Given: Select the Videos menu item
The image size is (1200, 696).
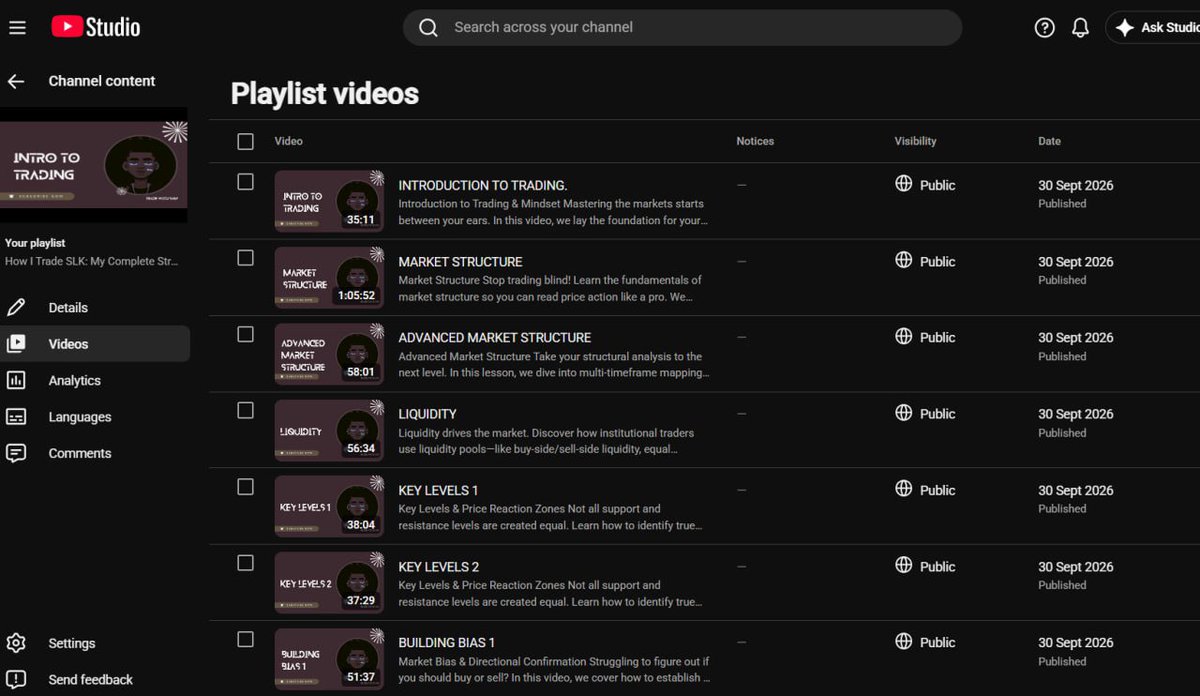Looking at the screenshot, I should coord(95,344).
